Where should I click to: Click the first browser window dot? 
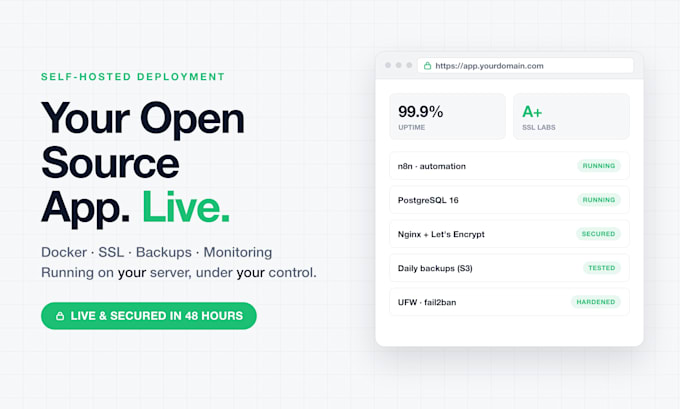pos(388,65)
